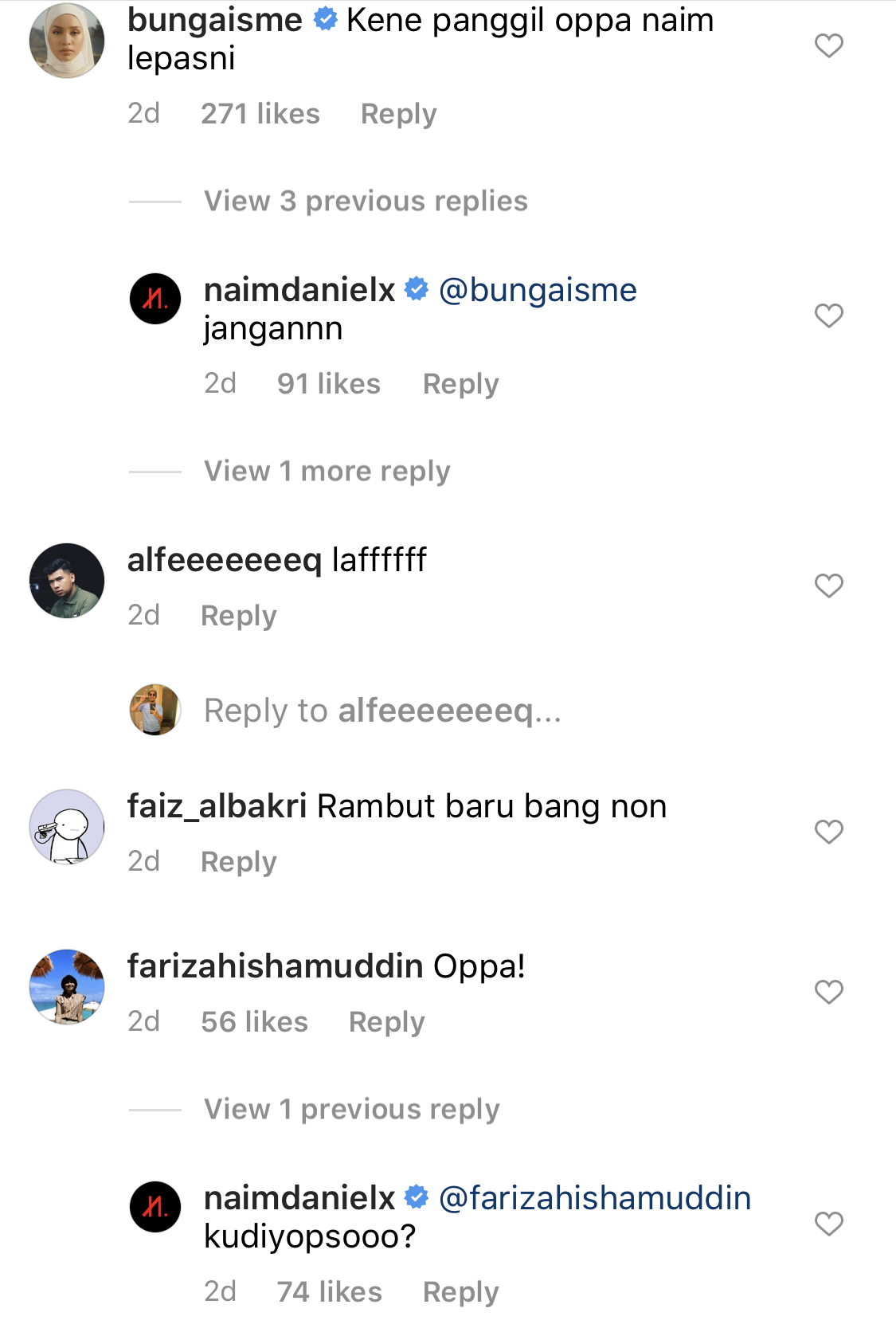Open the @bungaisme mention link
This screenshot has width=896, height=1324.
click(538, 291)
